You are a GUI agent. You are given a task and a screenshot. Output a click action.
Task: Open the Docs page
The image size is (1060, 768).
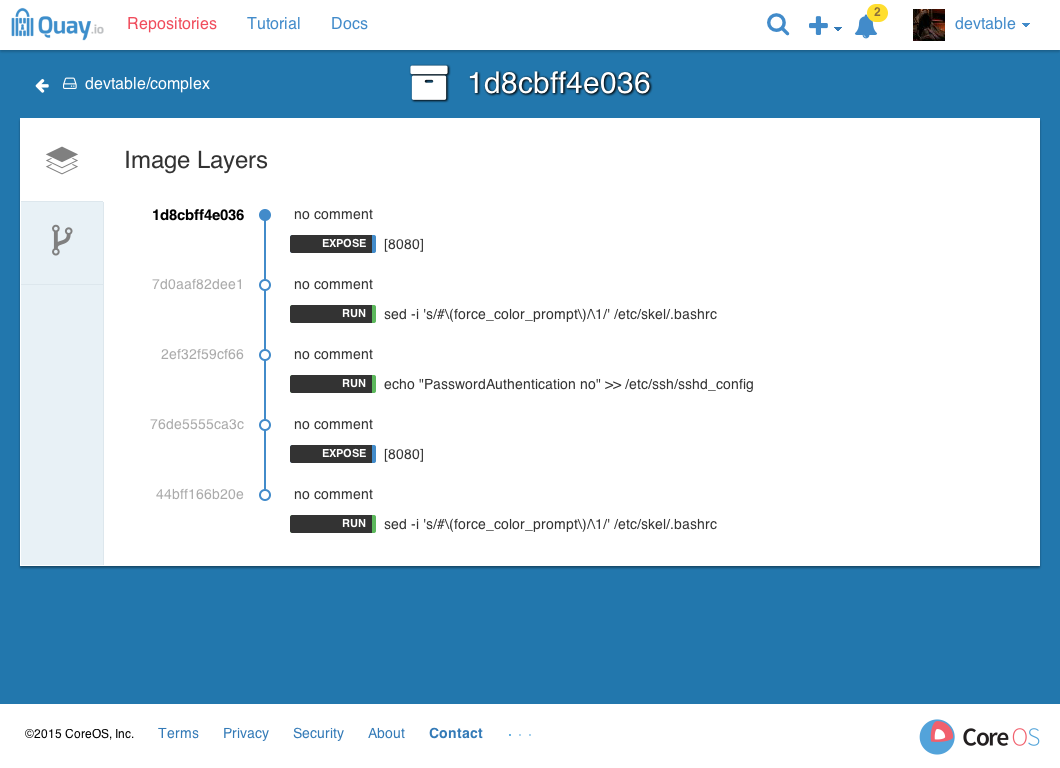[350, 24]
